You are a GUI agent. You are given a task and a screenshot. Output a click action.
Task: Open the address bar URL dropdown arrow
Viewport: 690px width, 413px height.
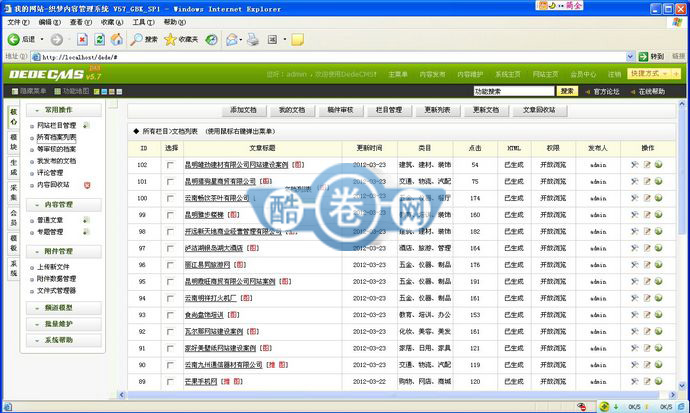(x=630, y=57)
